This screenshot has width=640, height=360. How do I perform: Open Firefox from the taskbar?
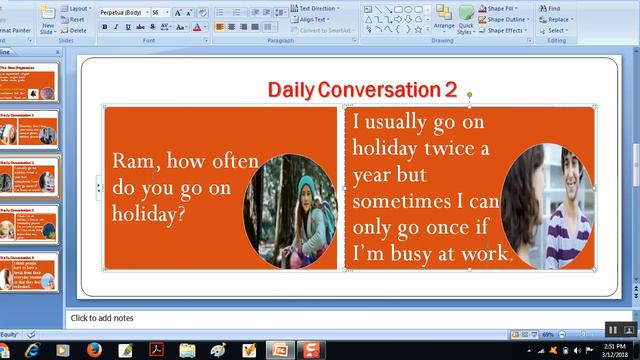(x=94, y=350)
